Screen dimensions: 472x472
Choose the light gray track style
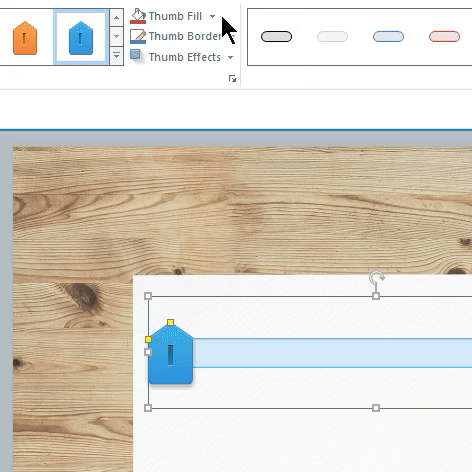pyautogui.click(x=332, y=37)
